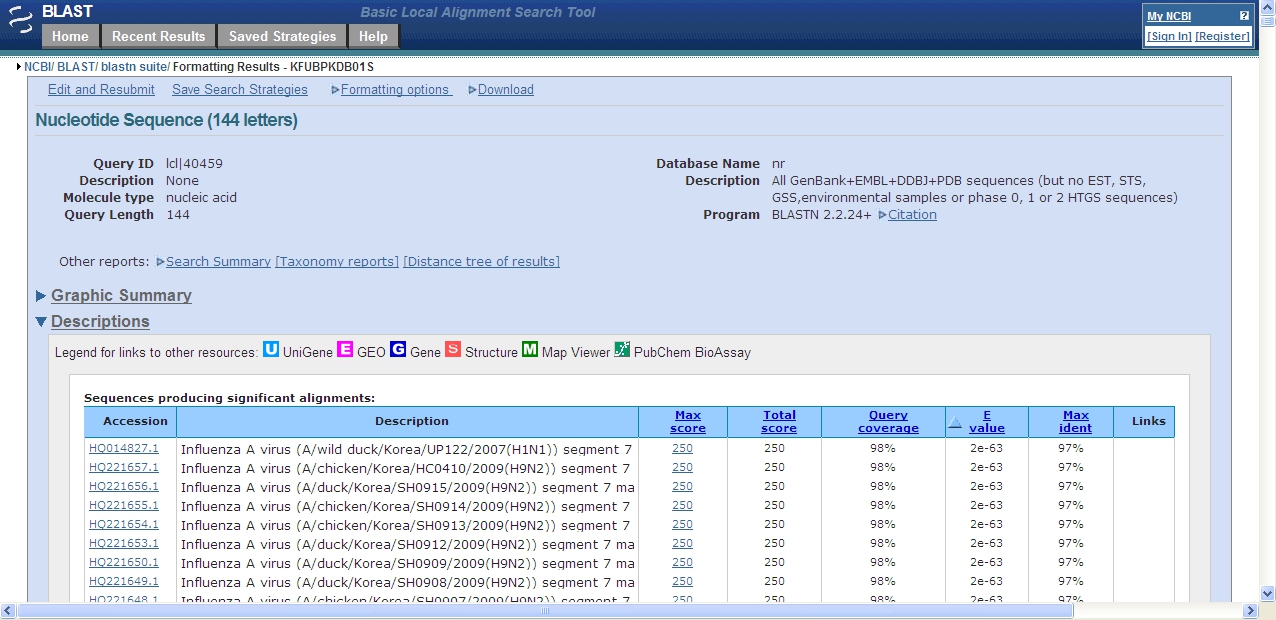The height and width of the screenshot is (620, 1276).
Task: Click the UniGene 'U' legend icon
Action: tap(271, 350)
